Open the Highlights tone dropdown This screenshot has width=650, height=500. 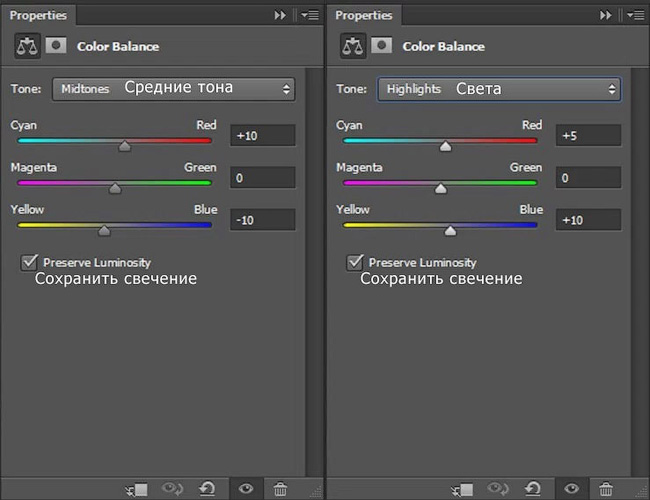coord(499,89)
